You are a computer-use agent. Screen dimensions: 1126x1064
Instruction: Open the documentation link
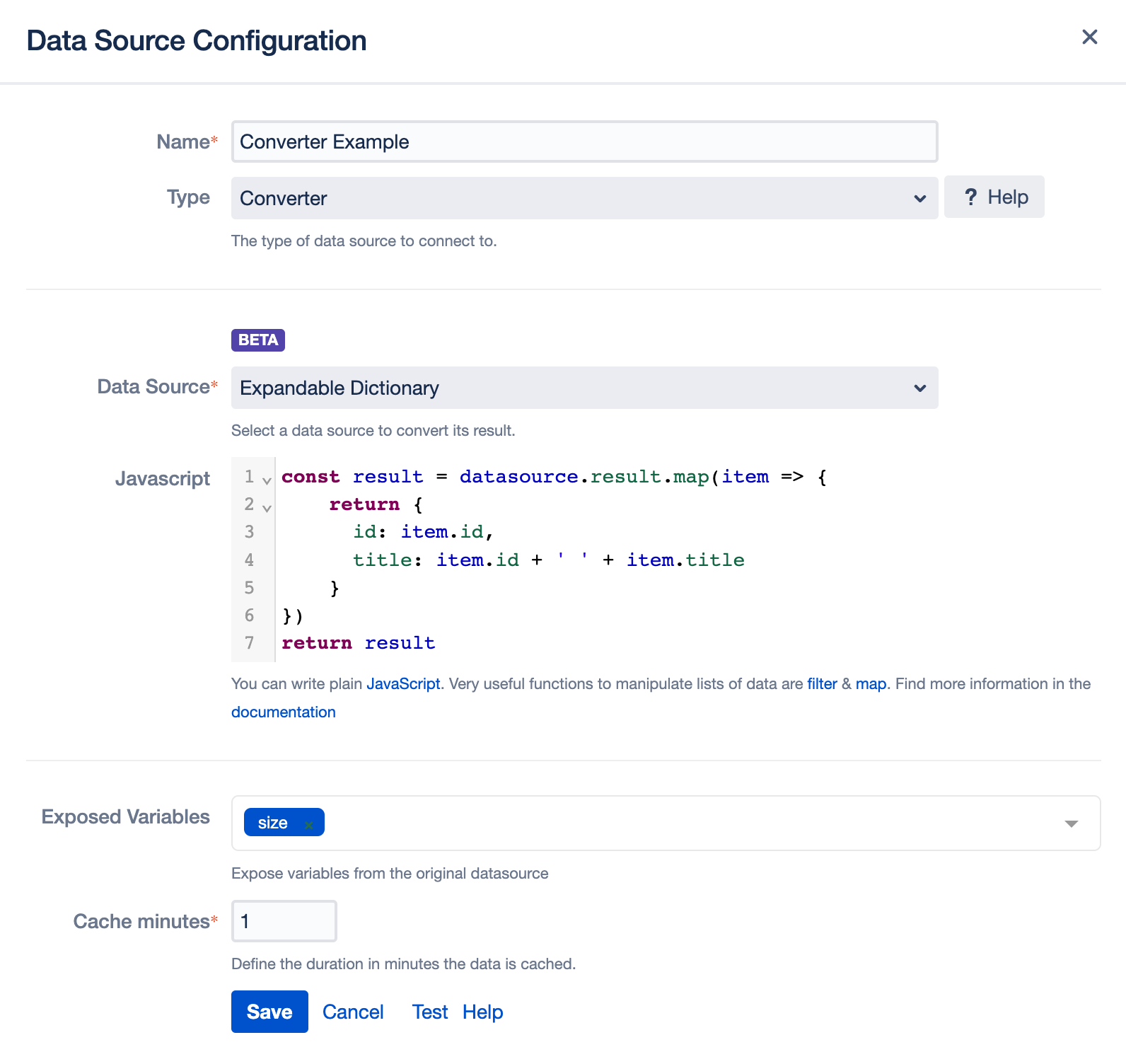284,712
